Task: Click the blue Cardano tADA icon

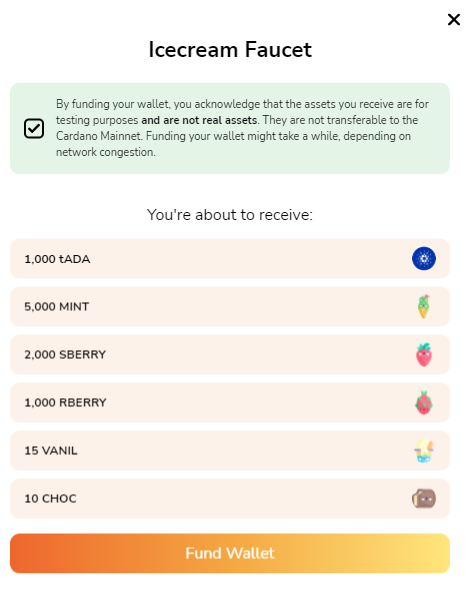Action: 424,259
